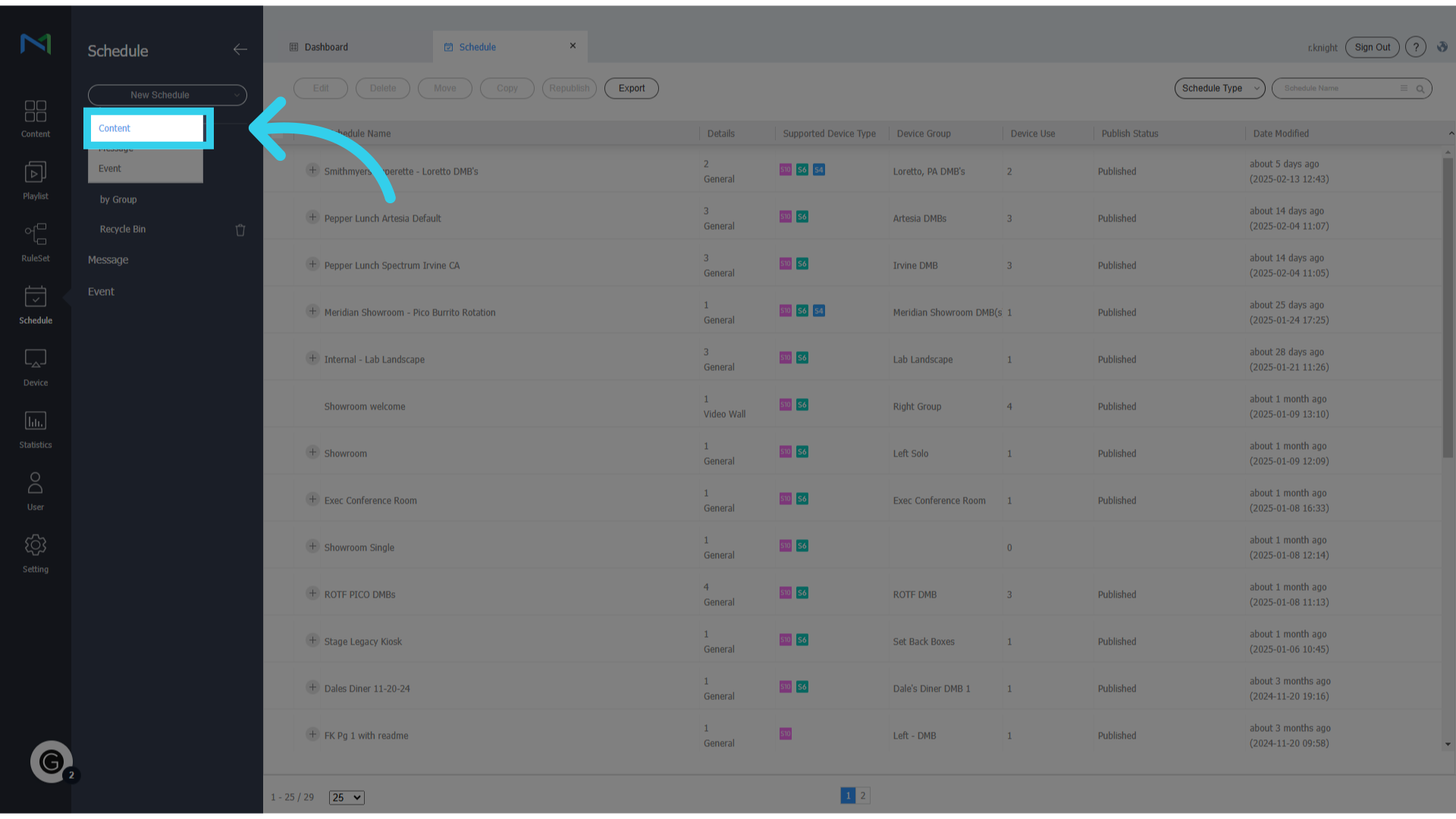The width and height of the screenshot is (1456, 819).
Task: Open the Schedule Type dropdown
Action: coord(1219,88)
